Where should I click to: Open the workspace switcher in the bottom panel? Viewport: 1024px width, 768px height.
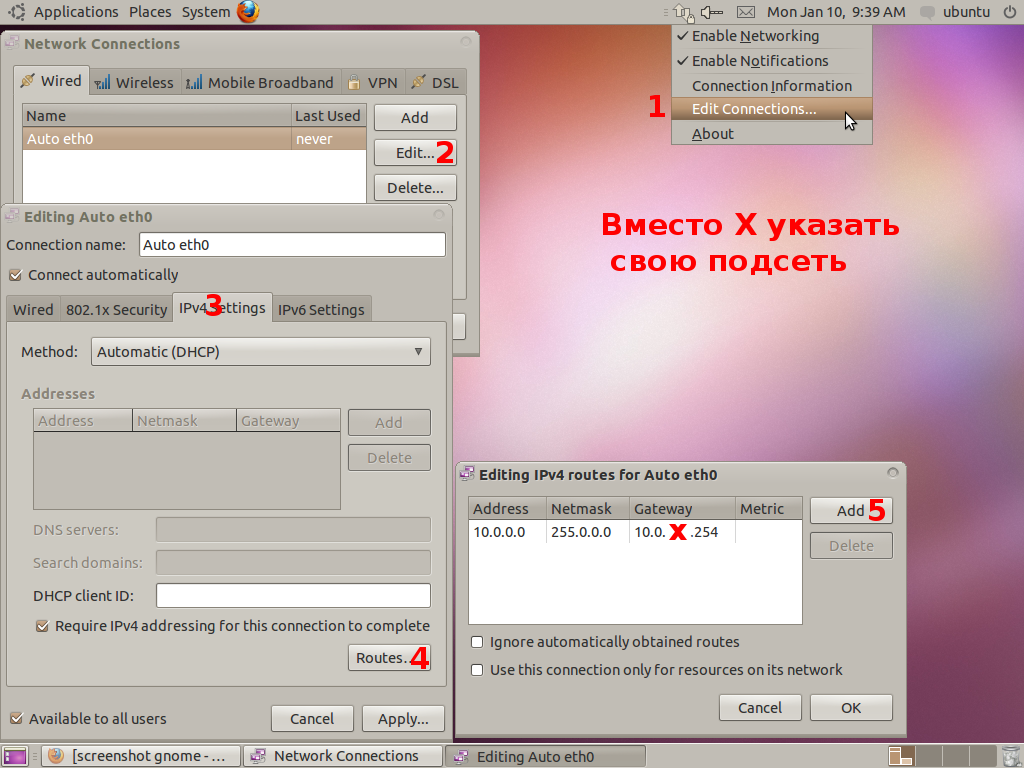click(x=900, y=756)
